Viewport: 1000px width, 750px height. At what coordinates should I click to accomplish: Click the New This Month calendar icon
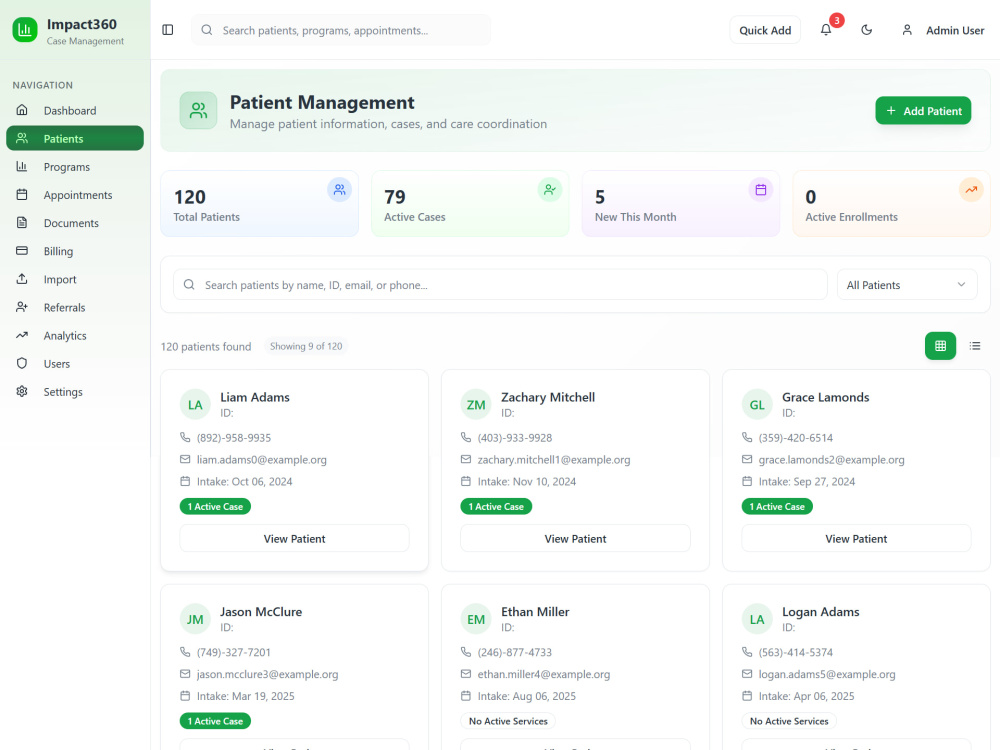point(760,189)
